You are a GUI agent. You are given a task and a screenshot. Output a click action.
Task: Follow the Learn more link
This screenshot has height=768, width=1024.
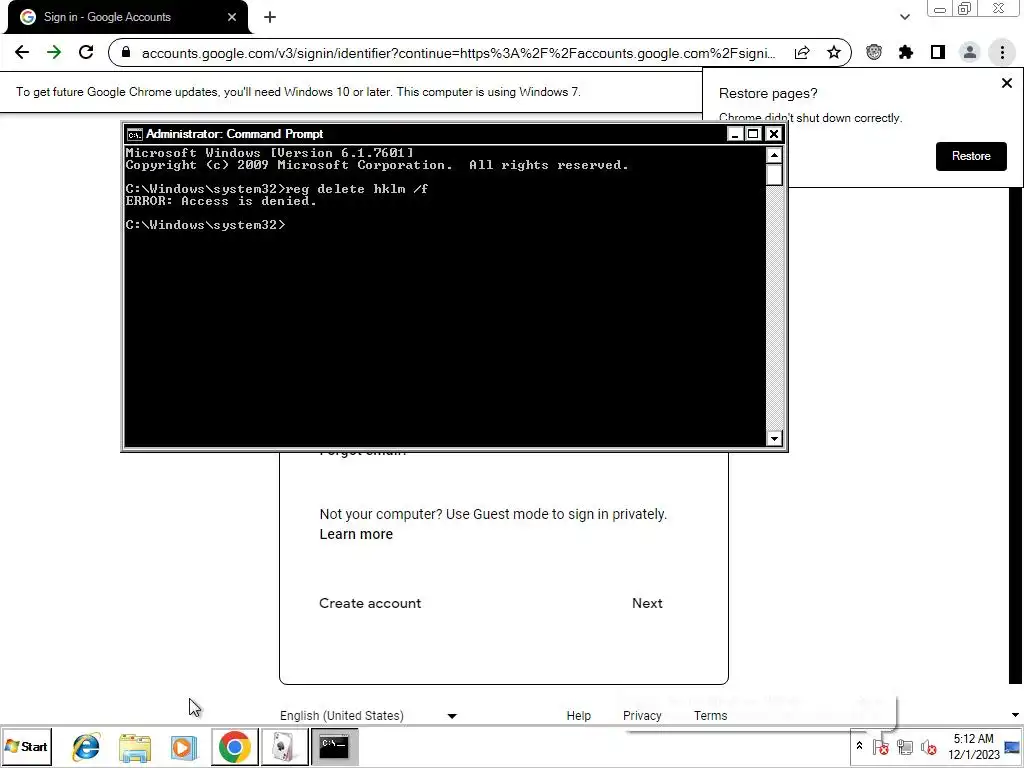pyautogui.click(x=356, y=534)
